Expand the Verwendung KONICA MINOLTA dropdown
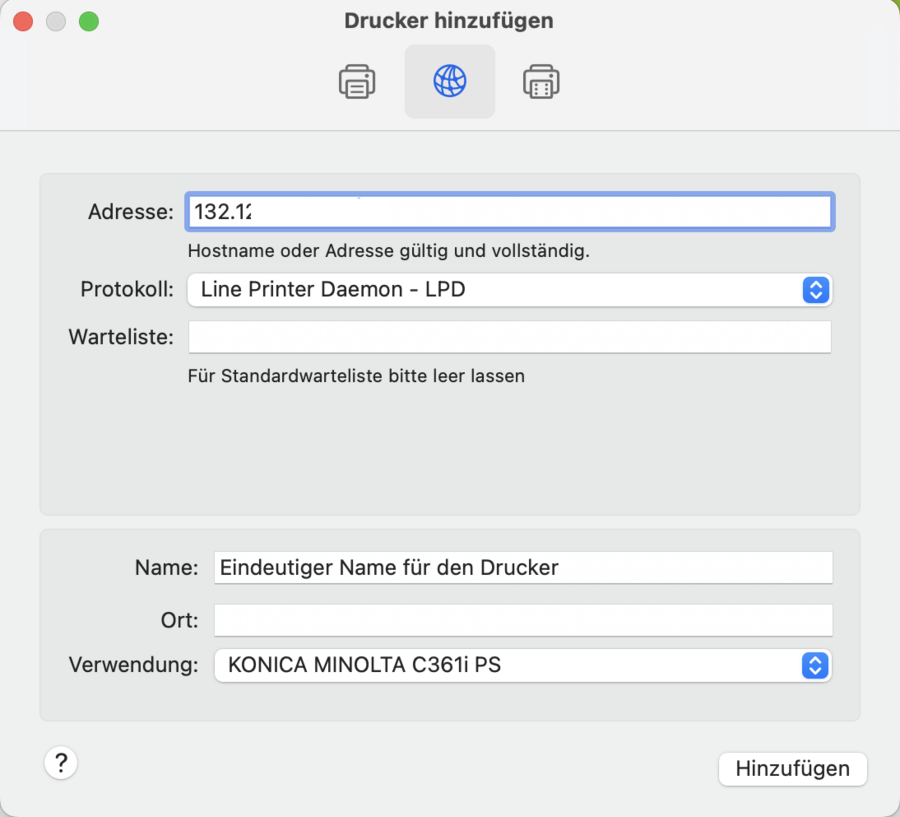This screenshot has width=900, height=817. click(x=523, y=664)
